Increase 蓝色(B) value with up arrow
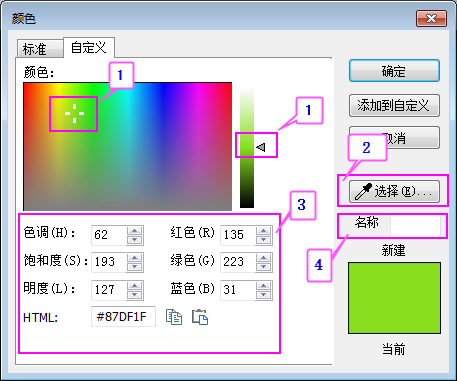Image resolution: width=457 pixels, height=381 pixels. [x=264, y=286]
